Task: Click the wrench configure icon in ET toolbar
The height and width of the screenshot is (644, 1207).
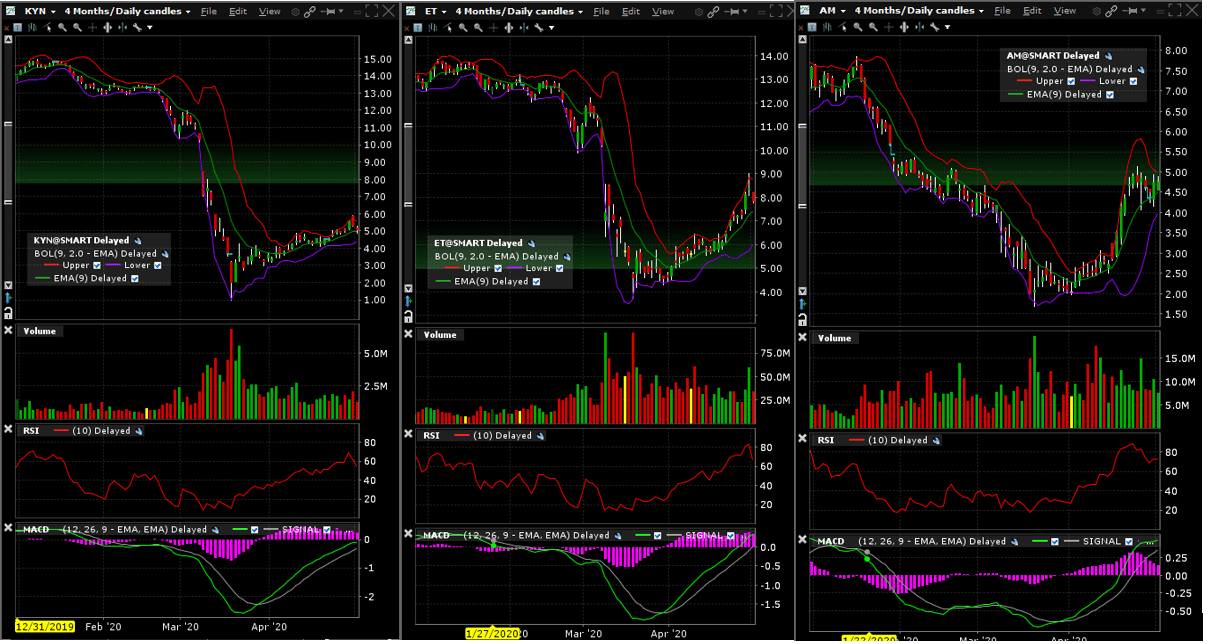Action: click(539, 27)
